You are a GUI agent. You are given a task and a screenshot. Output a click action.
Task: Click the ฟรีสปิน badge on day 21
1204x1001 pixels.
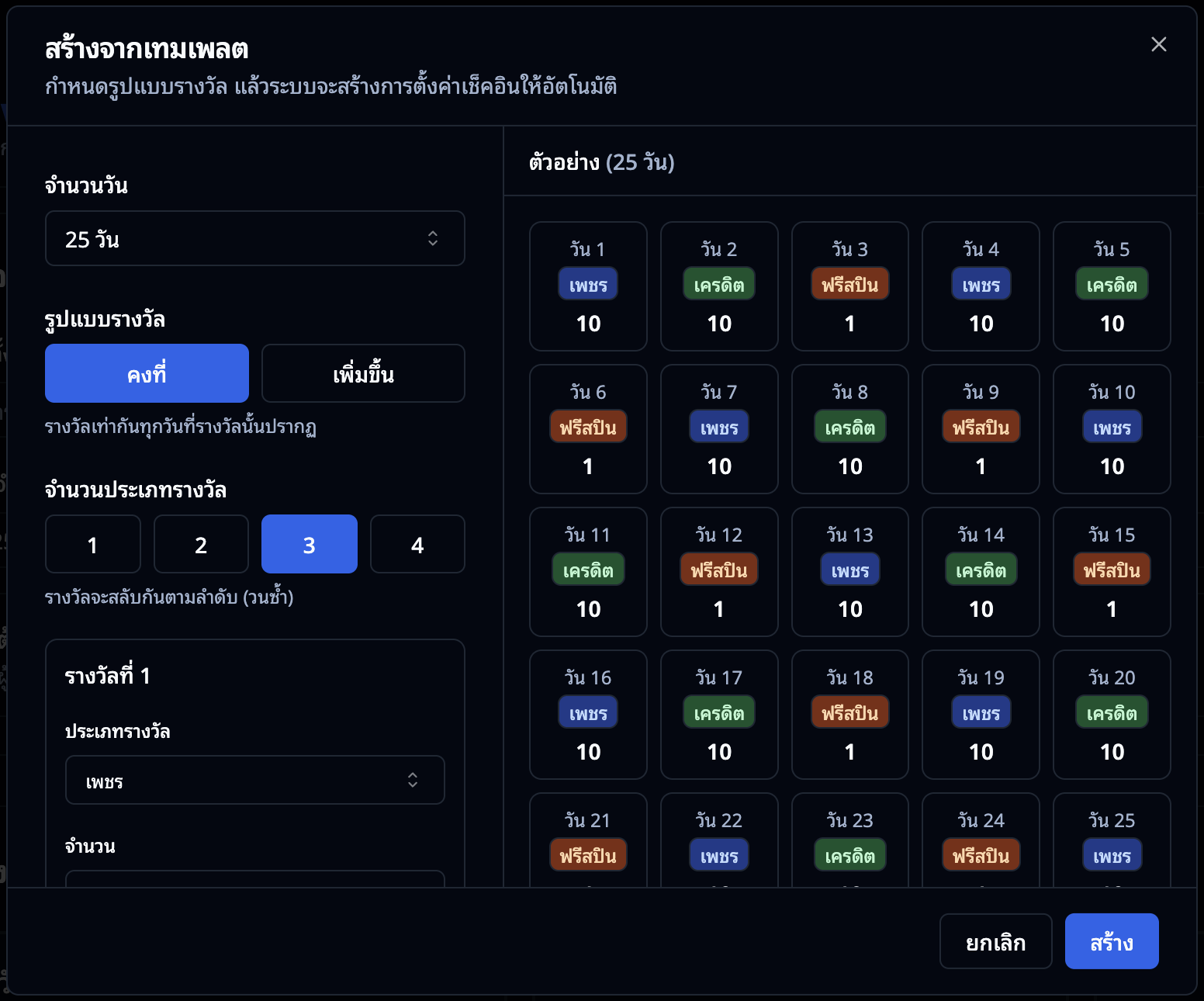click(x=588, y=855)
